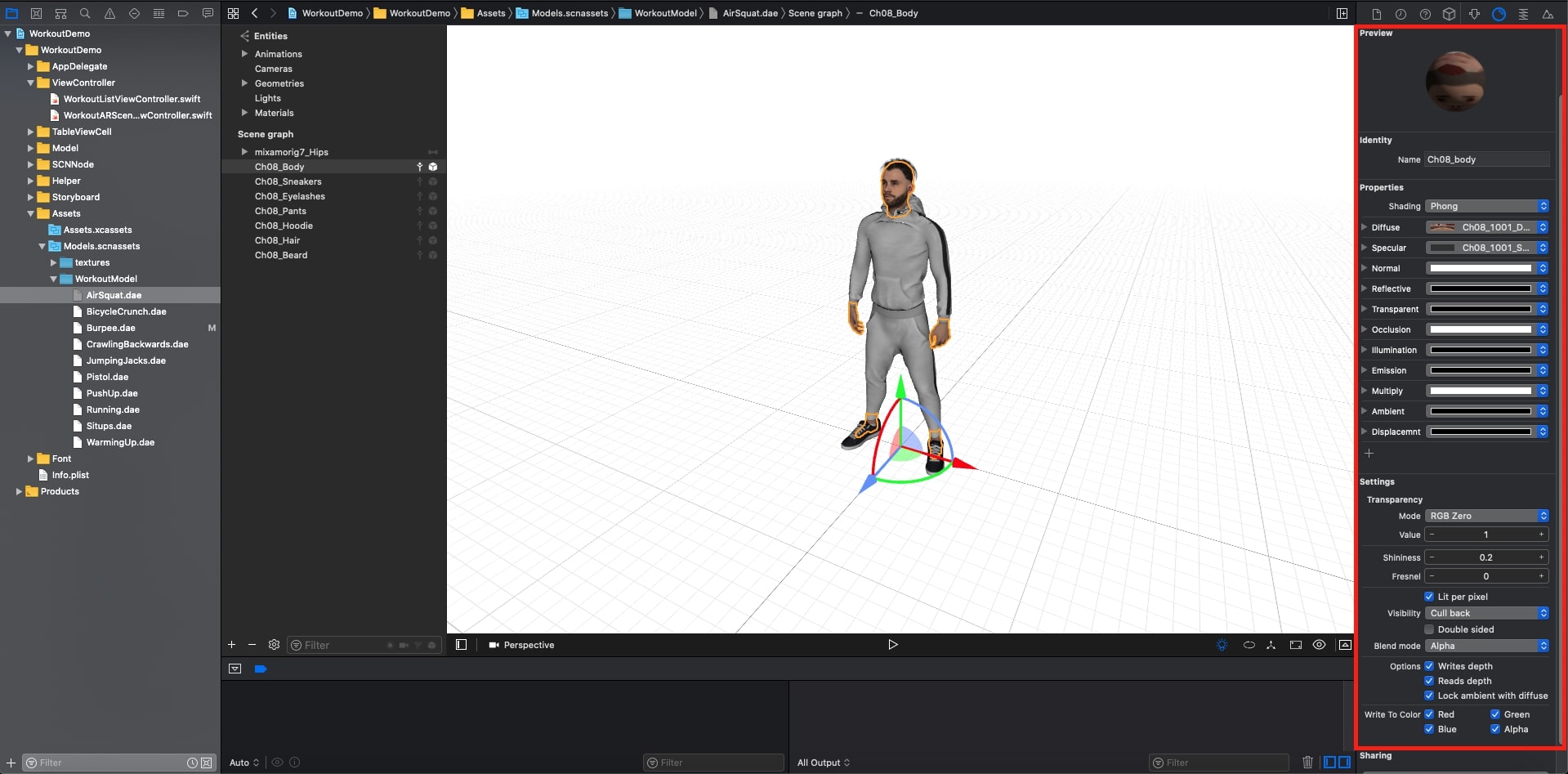
Task: Uncheck Alpha write-to-color channel
Action: click(x=1495, y=729)
